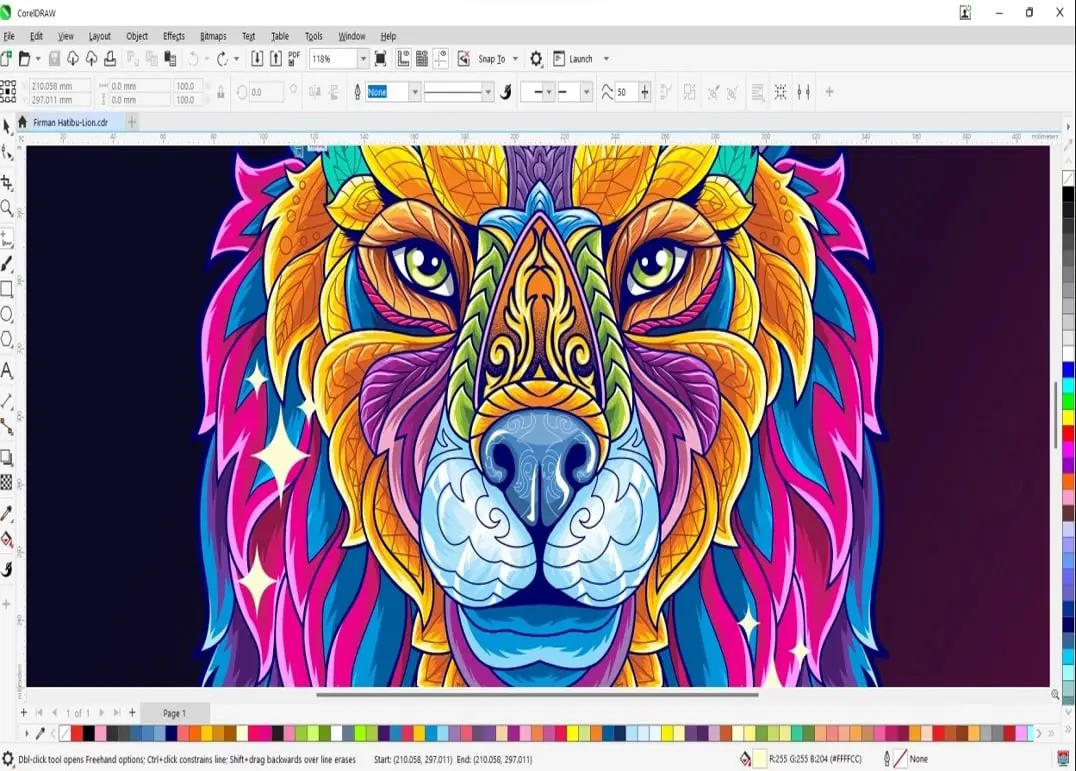
Task: Select the Transparency checkerboard tool
Action: (7, 483)
